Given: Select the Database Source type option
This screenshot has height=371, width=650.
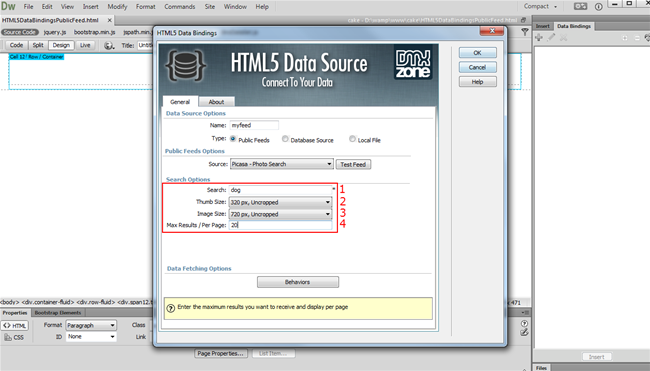Looking at the screenshot, I should [x=285, y=139].
